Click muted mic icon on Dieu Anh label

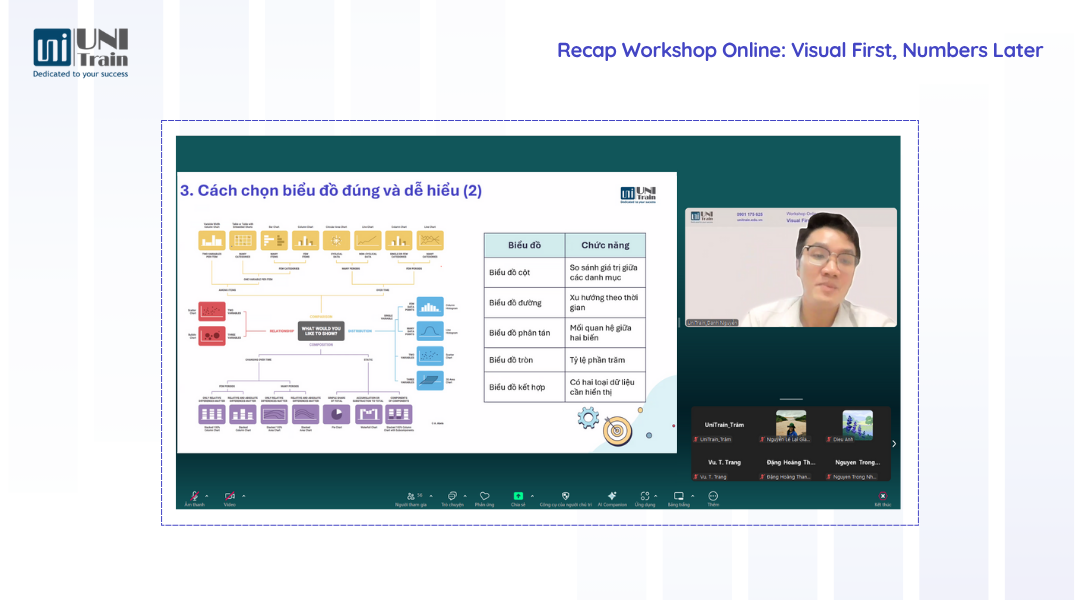pyautogui.click(x=829, y=439)
